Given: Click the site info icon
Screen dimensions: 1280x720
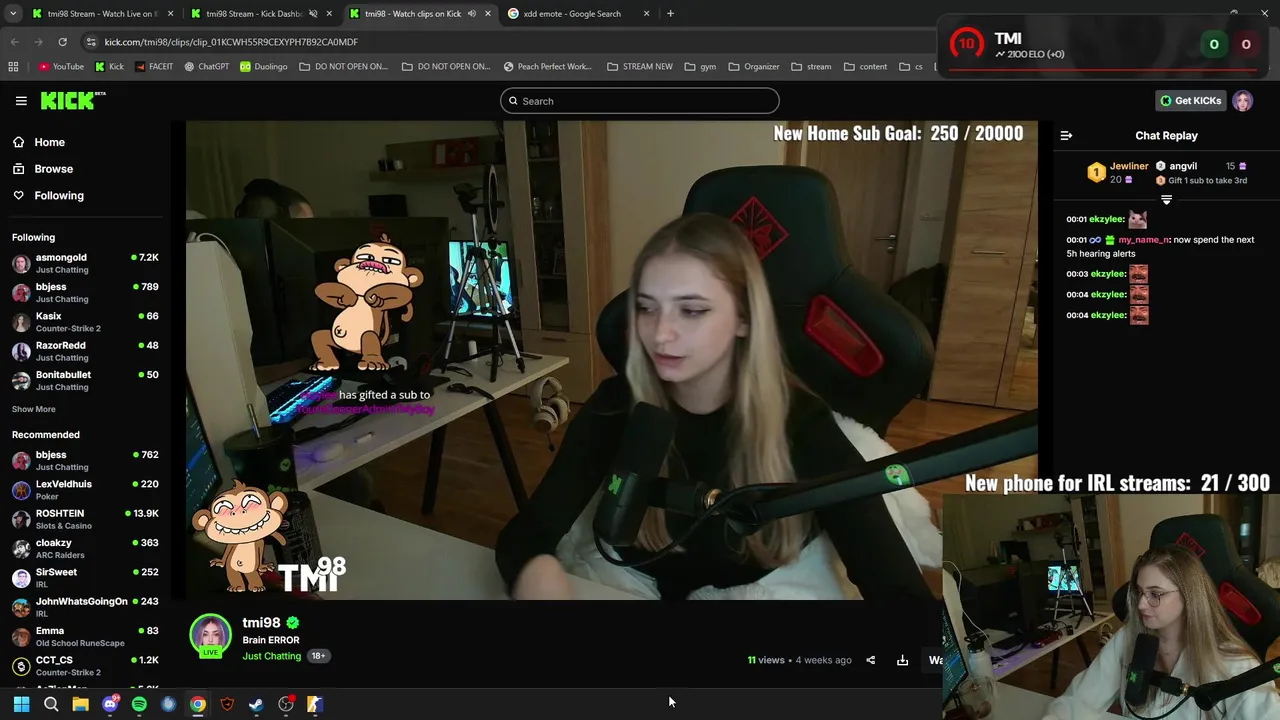Looking at the screenshot, I should [91, 42].
